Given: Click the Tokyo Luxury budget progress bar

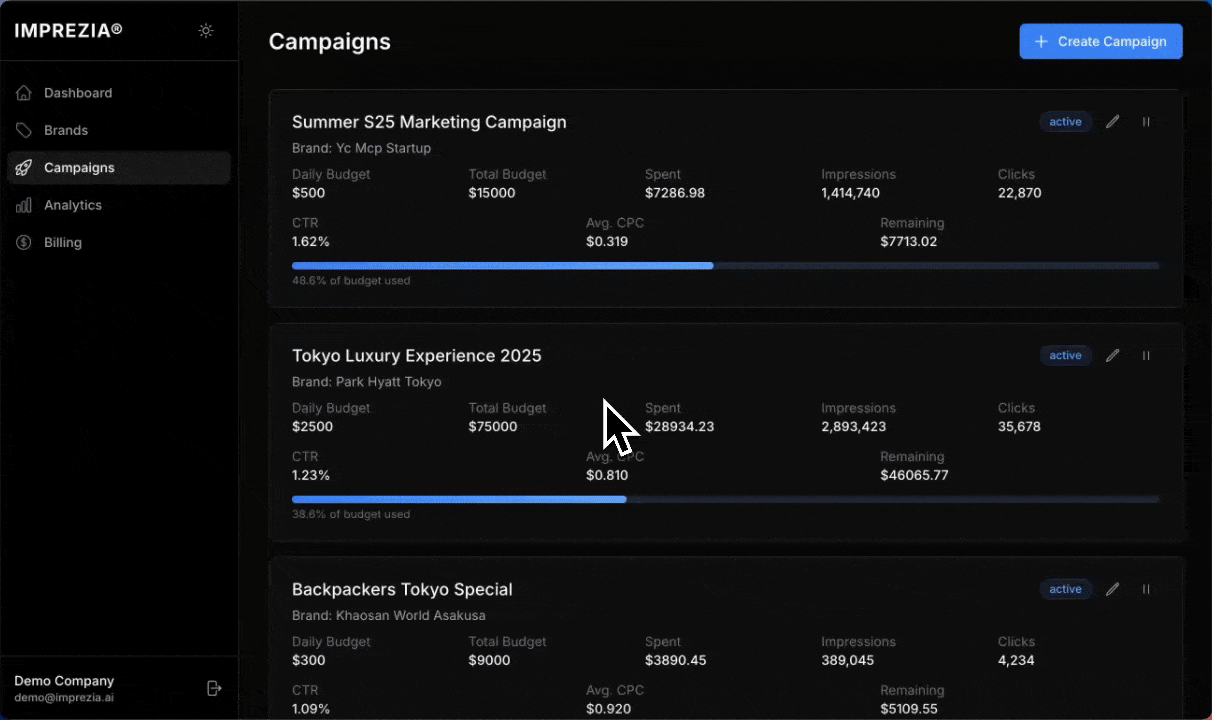Looking at the screenshot, I should [725, 499].
